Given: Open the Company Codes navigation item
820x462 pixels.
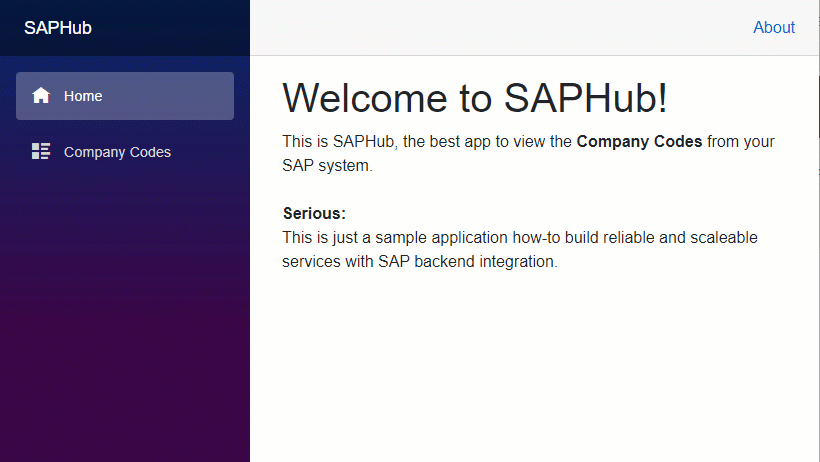Looking at the screenshot, I should point(124,152).
